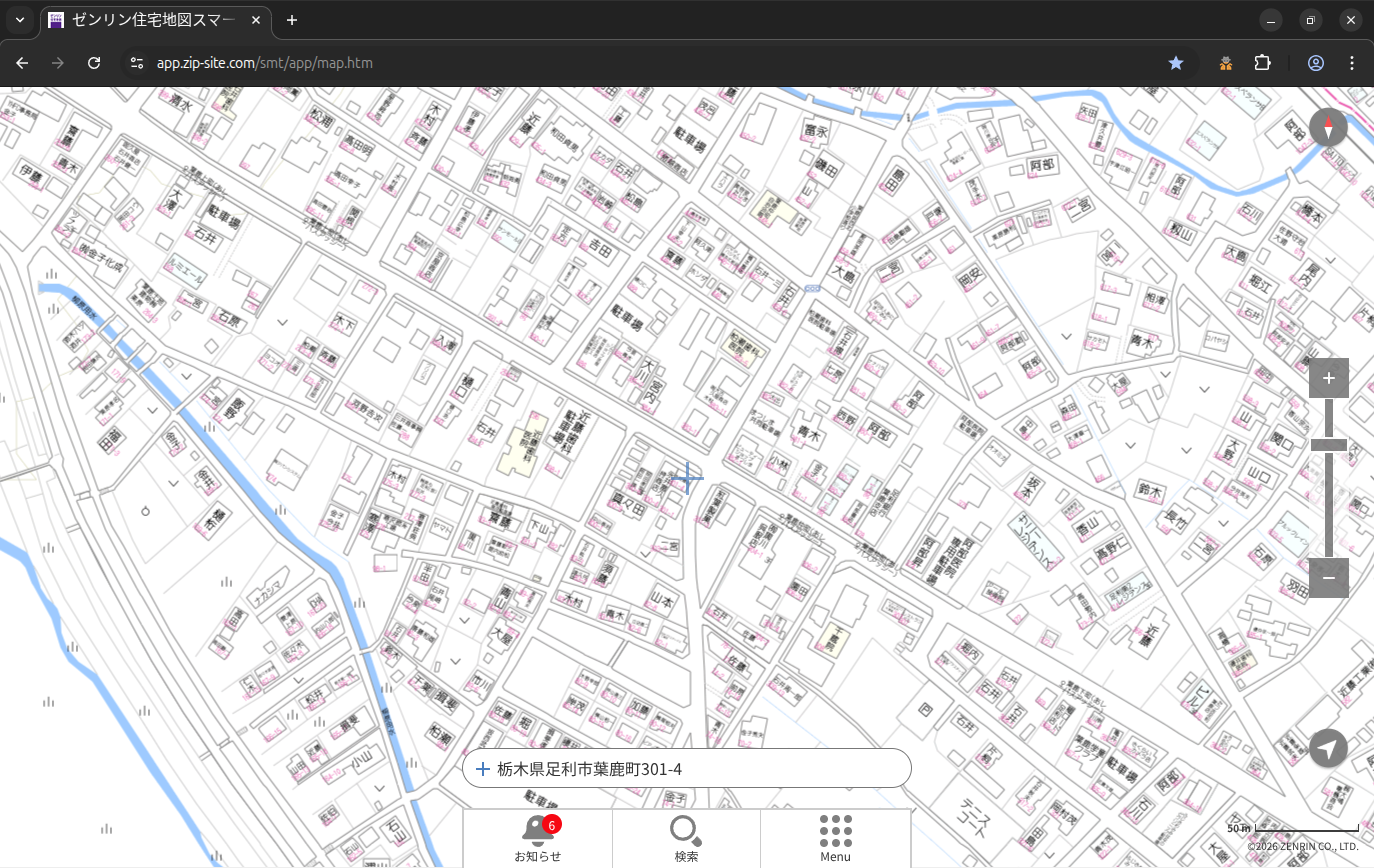Screen dimensions: 1374x868
Task: Open the browser profile account menu
Action: tap(1316, 63)
